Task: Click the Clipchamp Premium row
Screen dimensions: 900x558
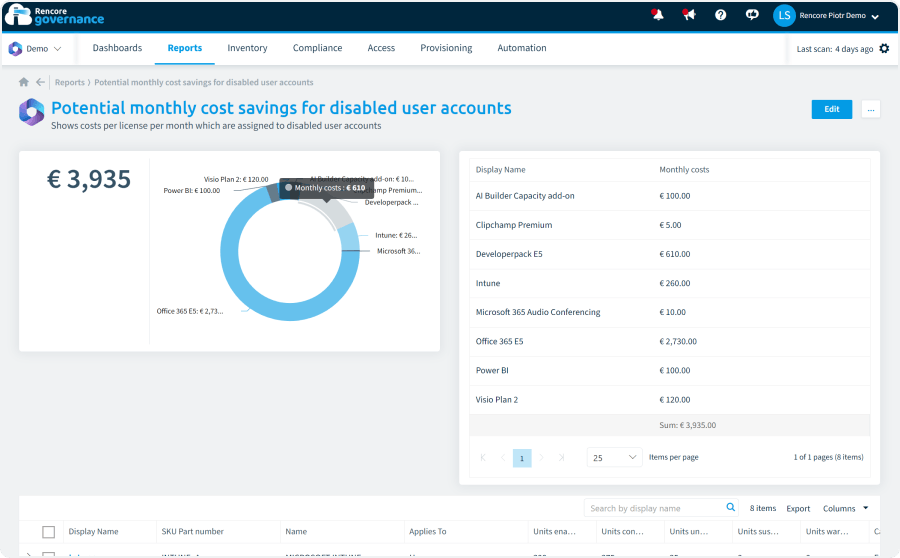Action: click(669, 225)
